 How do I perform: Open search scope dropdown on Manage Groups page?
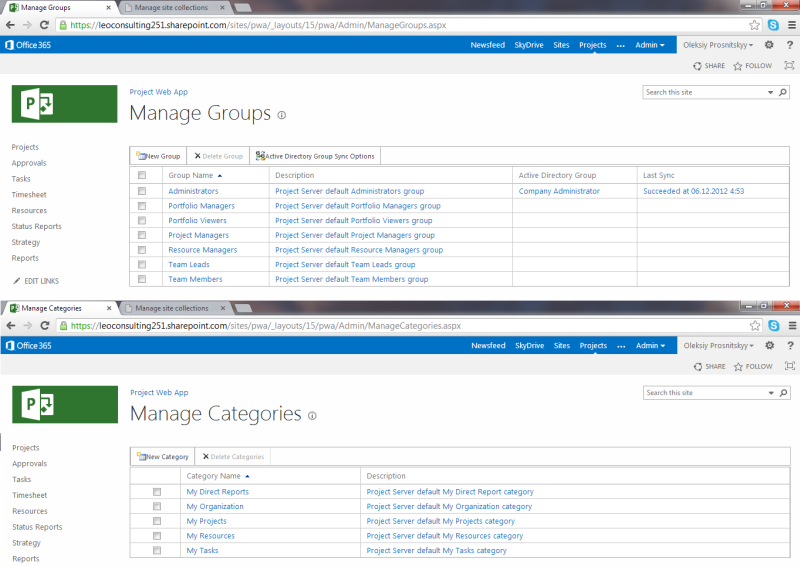770,92
